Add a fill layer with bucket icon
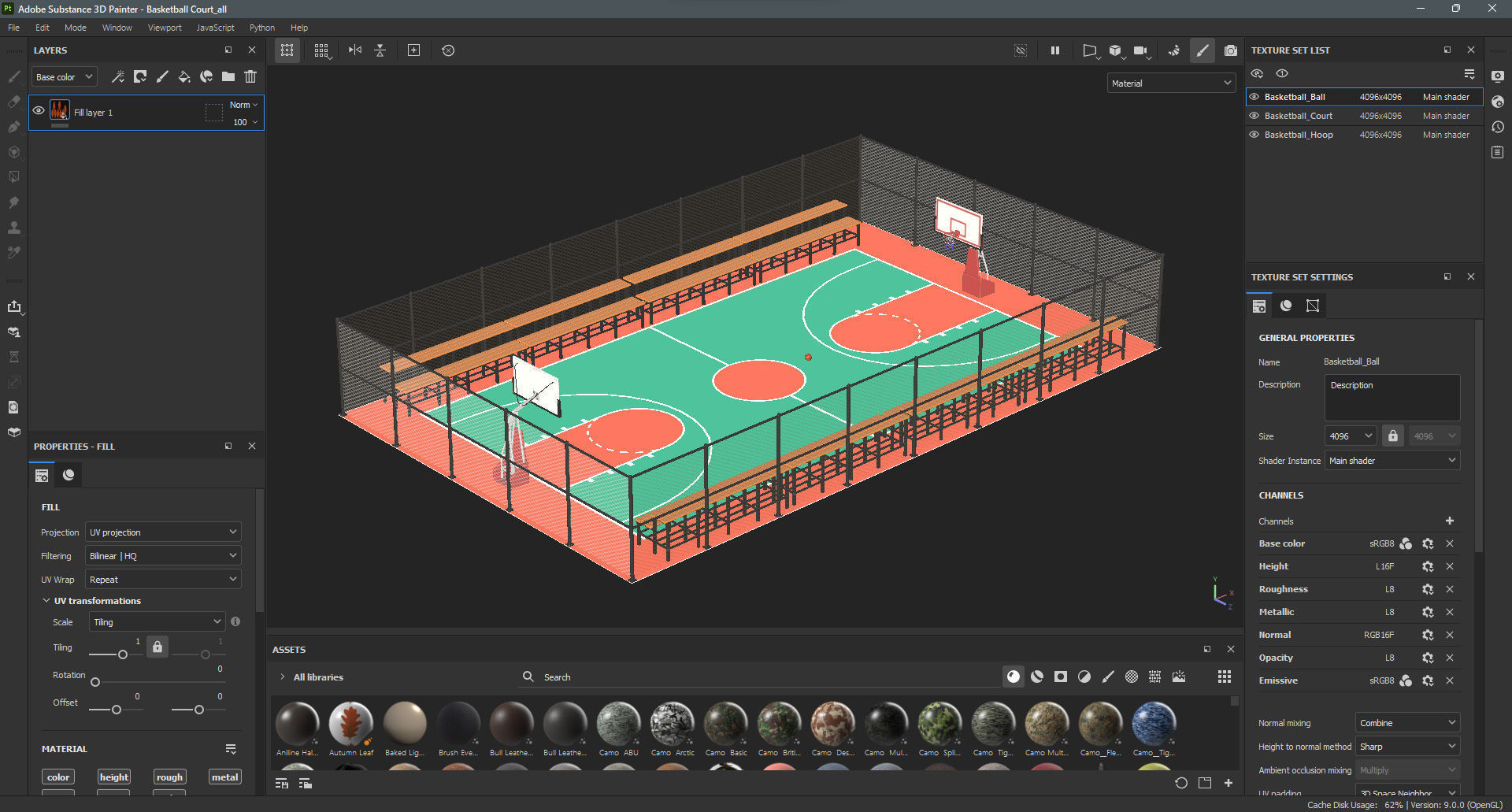Viewport: 1512px width, 812px height. coord(184,76)
